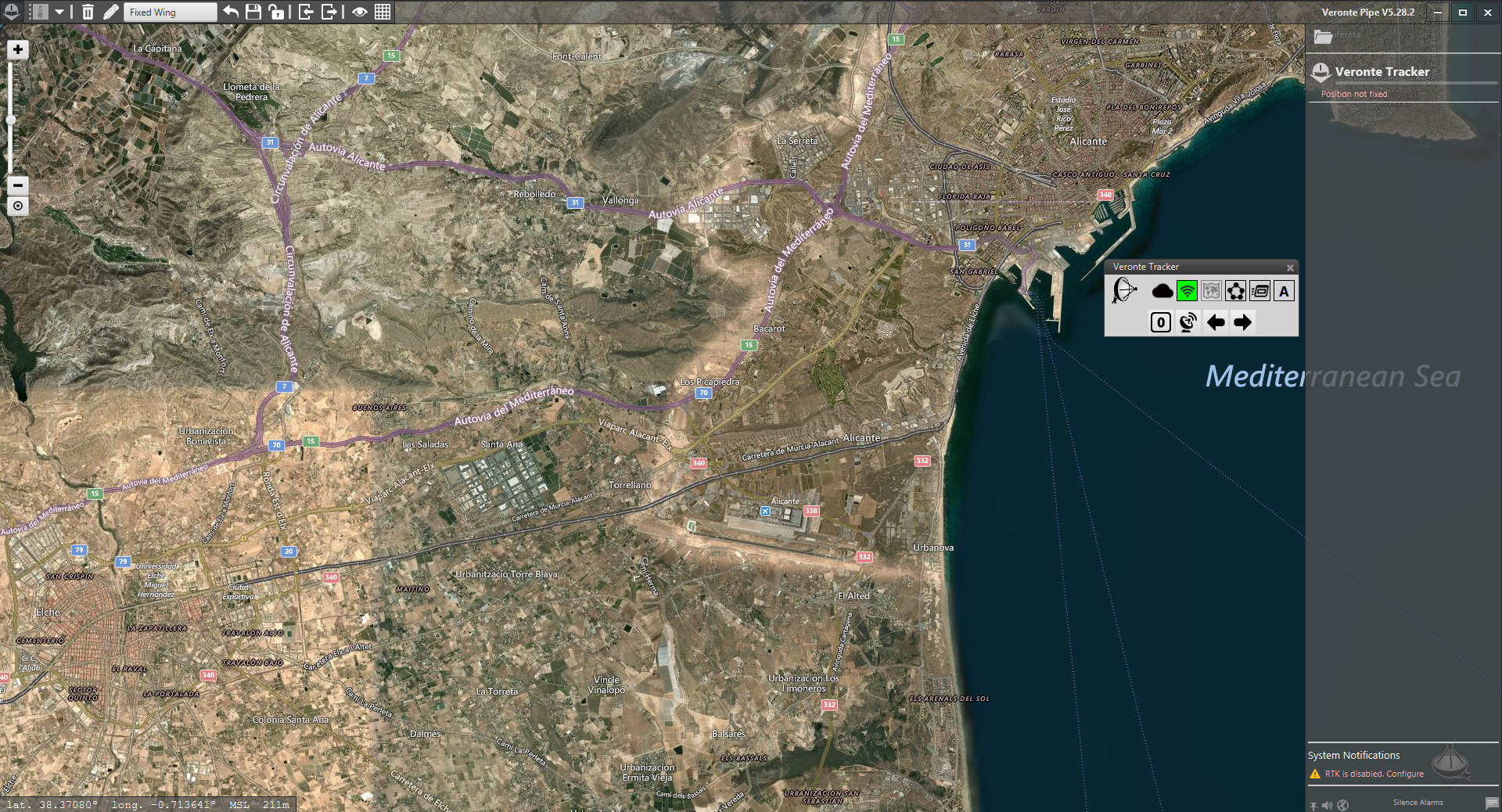Zoom out the map with minus button

[x=18, y=185]
